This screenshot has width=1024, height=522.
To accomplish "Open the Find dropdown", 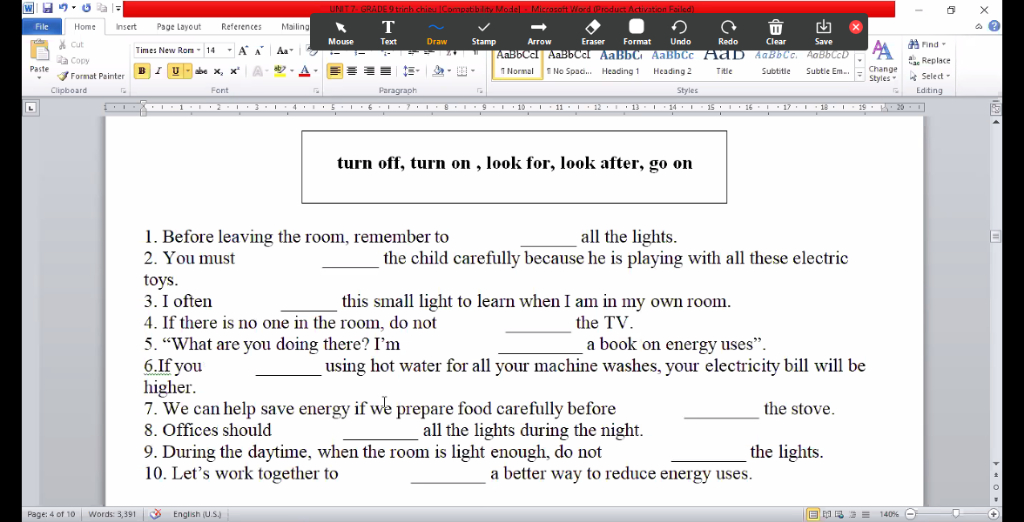I will tap(944, 44).
